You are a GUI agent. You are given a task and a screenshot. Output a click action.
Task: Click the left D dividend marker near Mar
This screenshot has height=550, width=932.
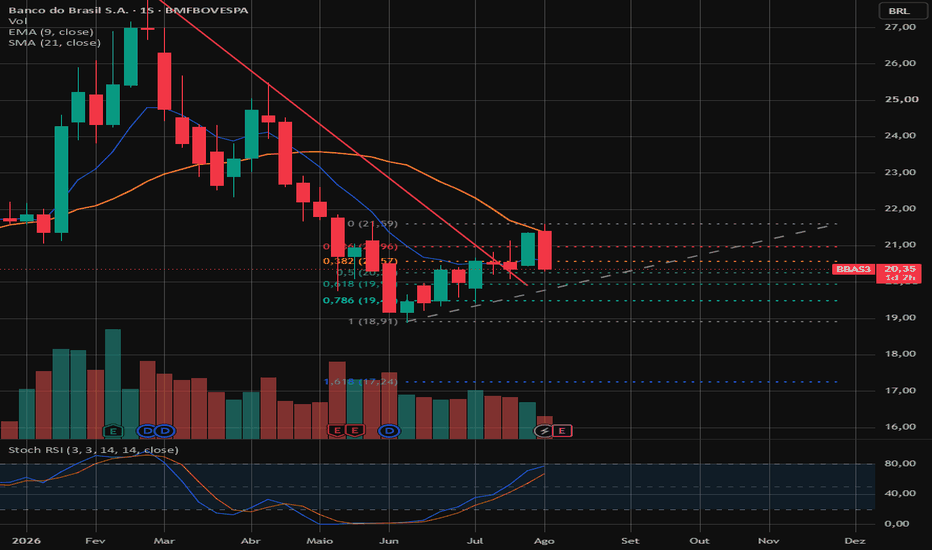[147, 431]
